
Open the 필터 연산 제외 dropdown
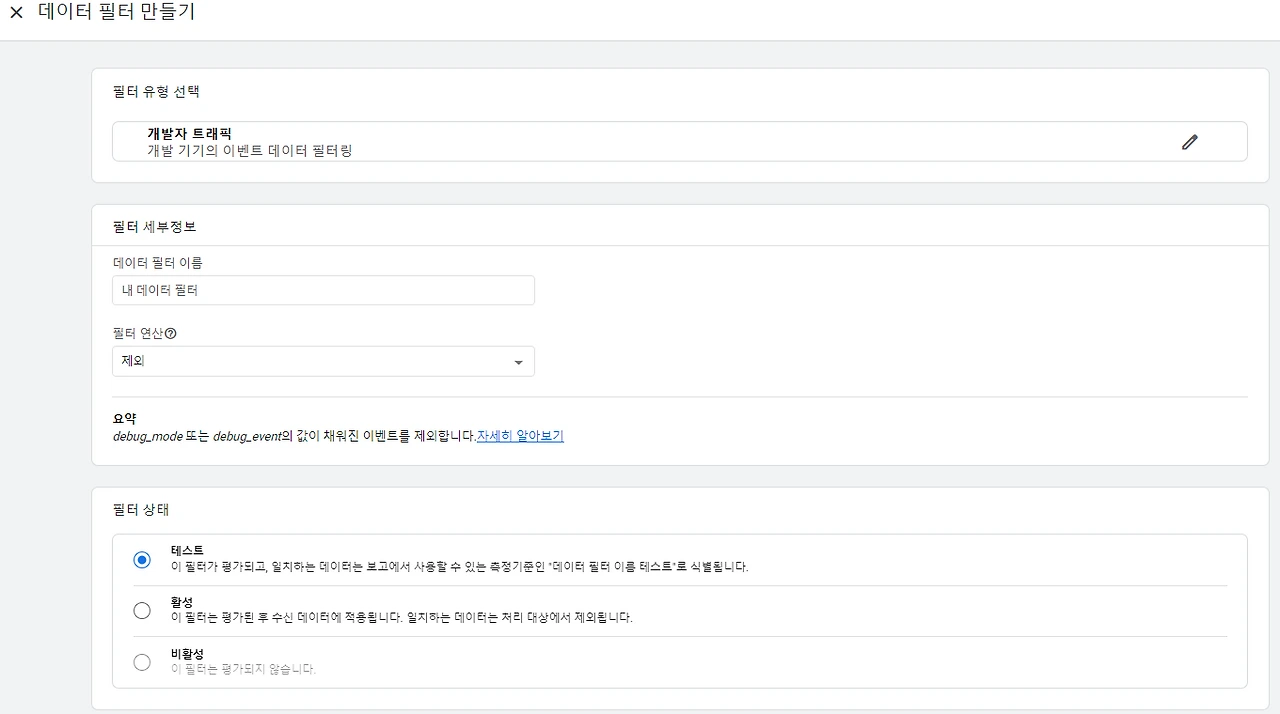(323, 361)
